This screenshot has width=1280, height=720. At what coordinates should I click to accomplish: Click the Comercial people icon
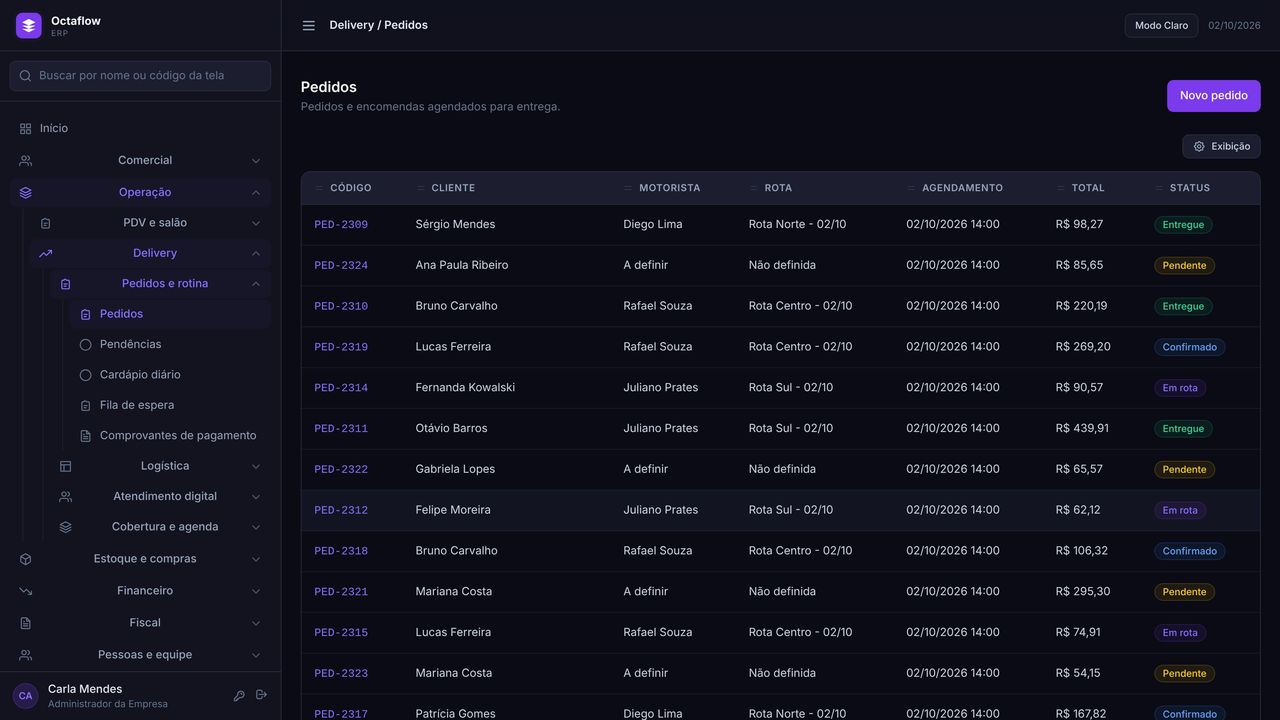pyautogui.click(x=26, y=161)
